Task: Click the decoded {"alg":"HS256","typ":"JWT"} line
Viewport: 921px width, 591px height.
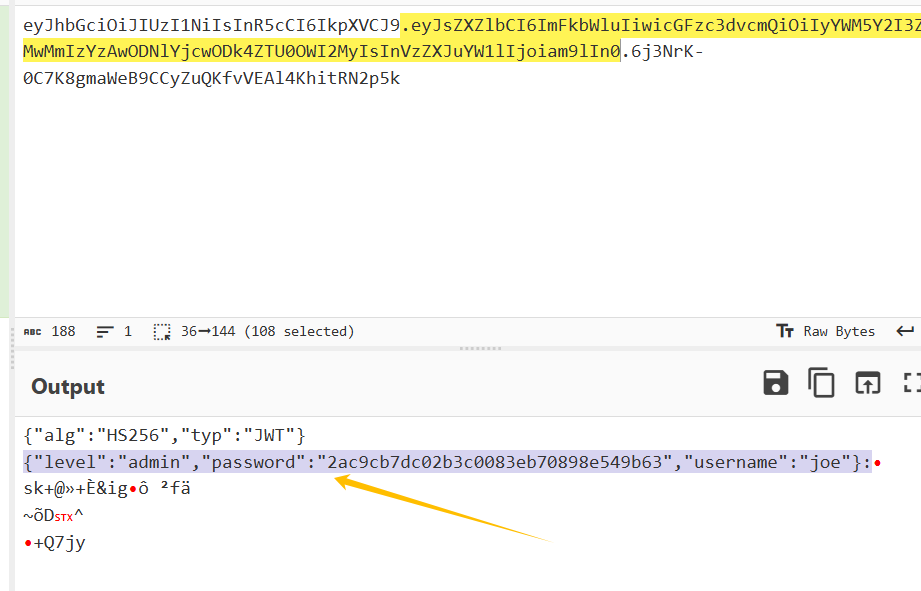Action: 164,435
